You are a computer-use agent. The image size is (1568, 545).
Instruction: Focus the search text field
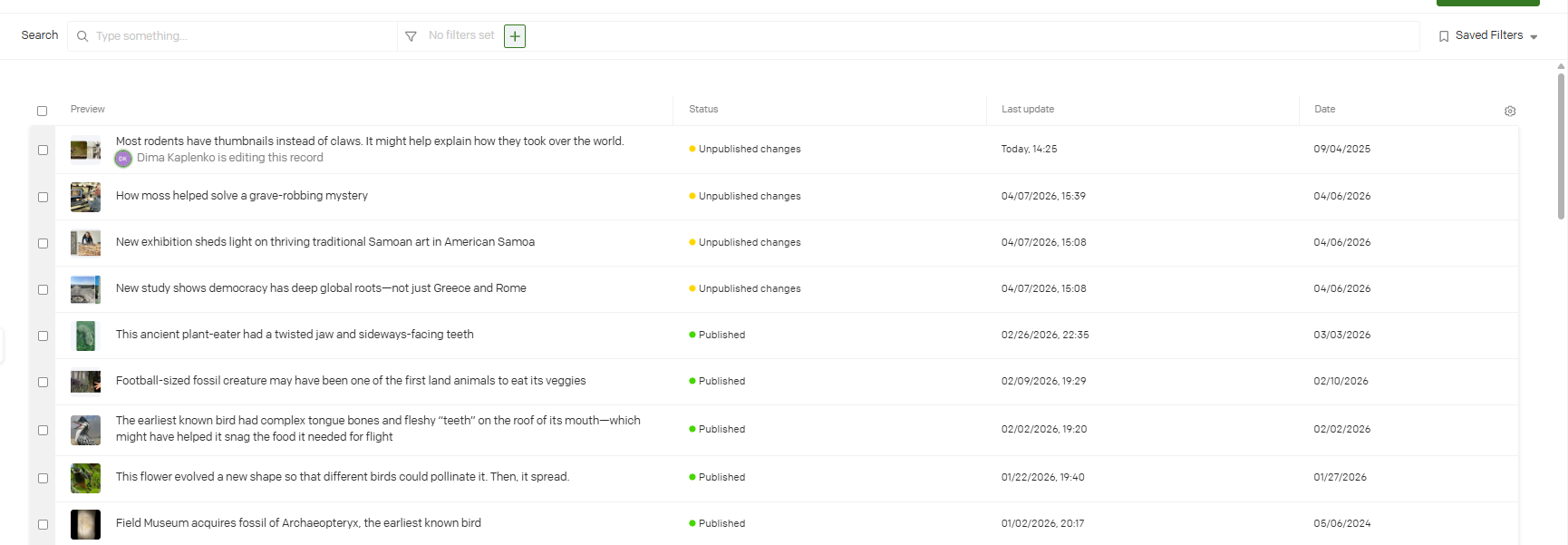coord(240,36)
